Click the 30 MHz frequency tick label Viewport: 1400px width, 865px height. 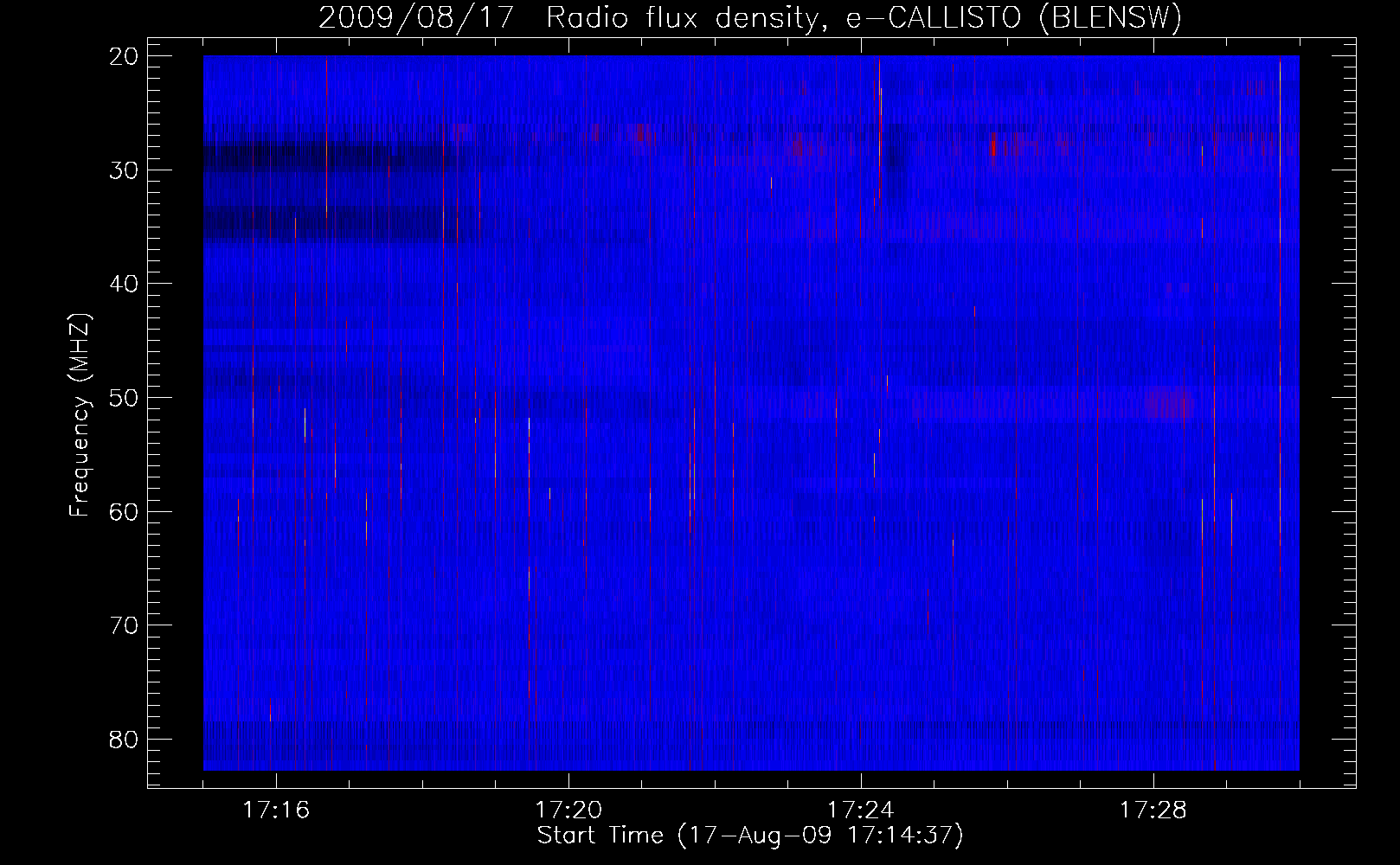[x=125, y=170]
